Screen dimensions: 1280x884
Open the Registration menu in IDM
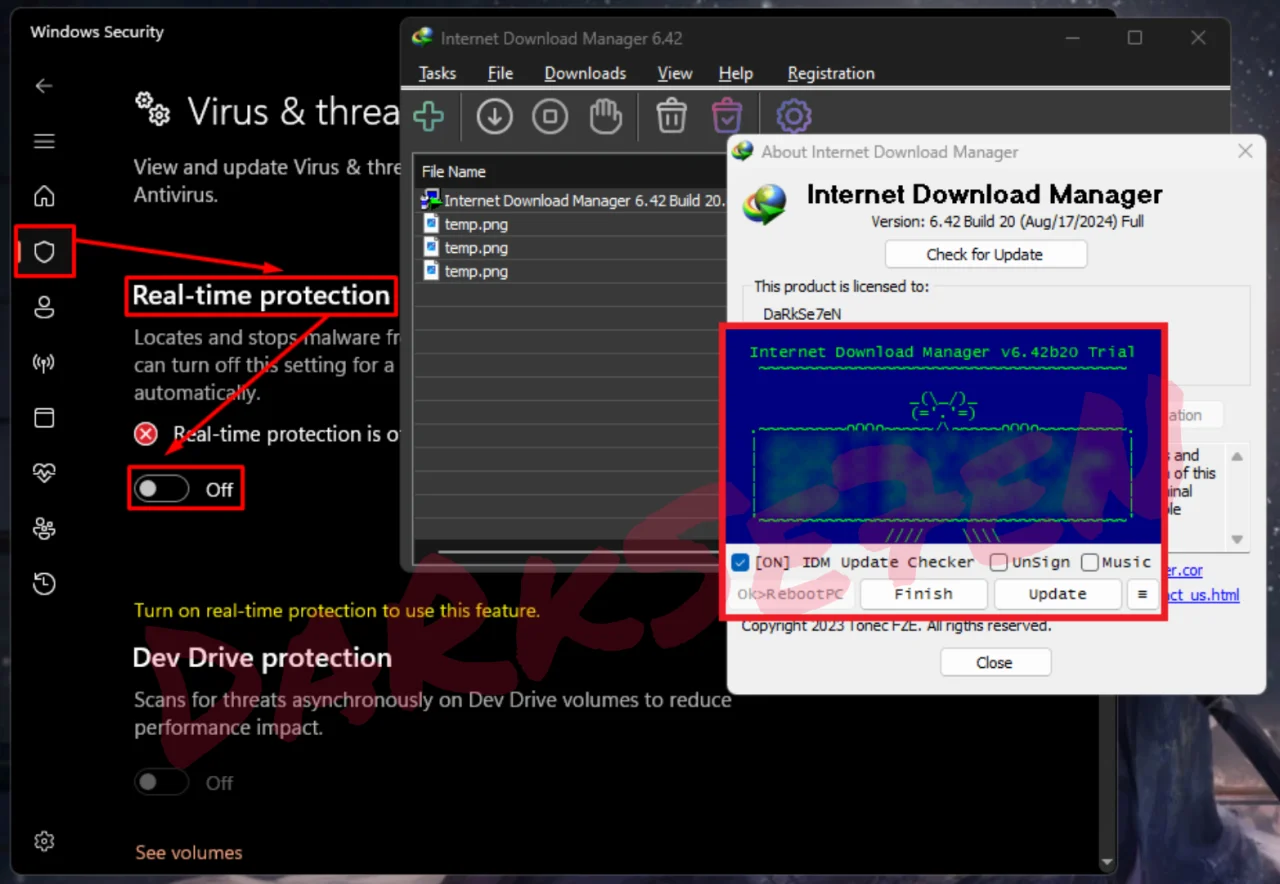point(831,73)
